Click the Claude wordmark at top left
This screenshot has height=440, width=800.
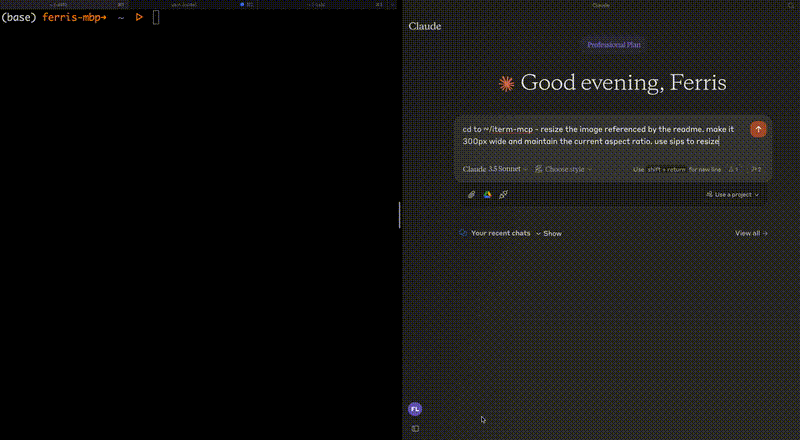point(425,26)
